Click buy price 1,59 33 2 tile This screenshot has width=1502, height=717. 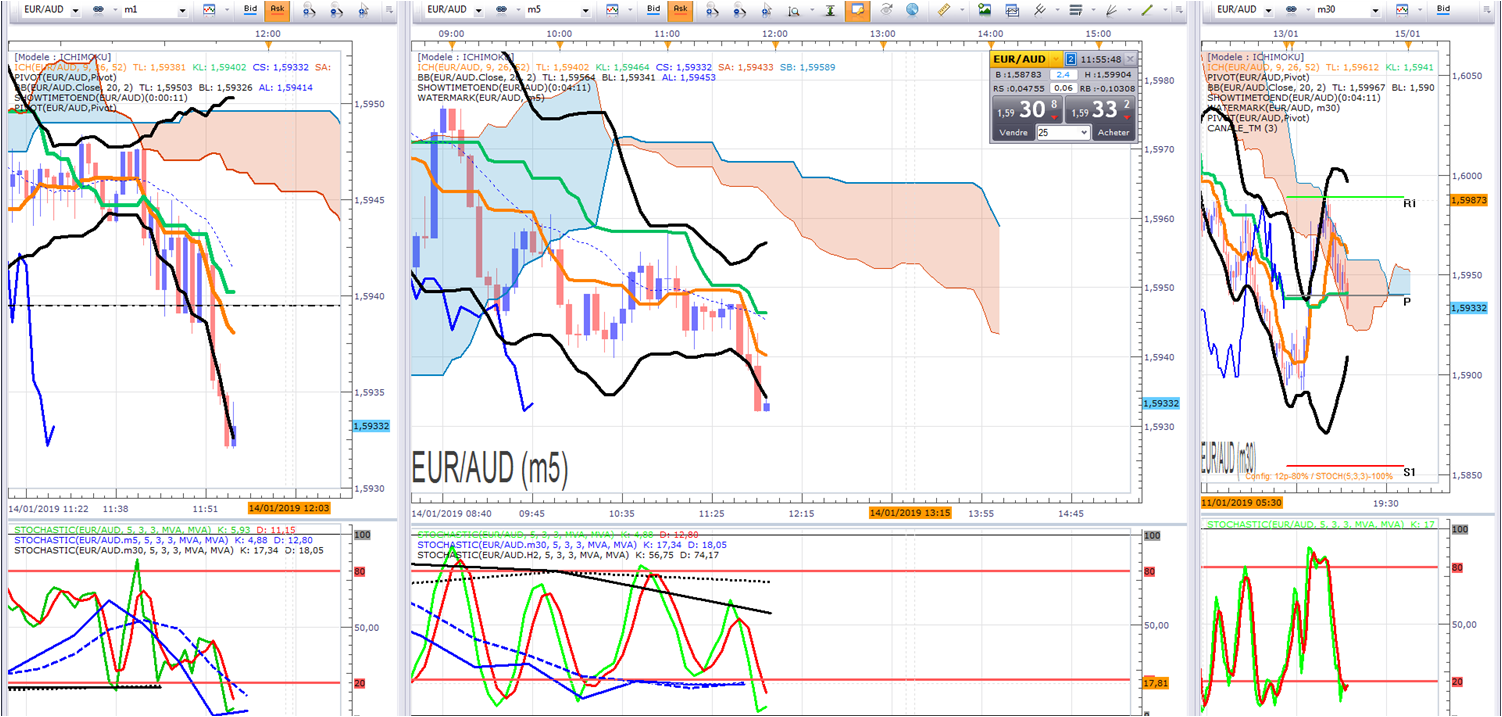click(1100, 110)
